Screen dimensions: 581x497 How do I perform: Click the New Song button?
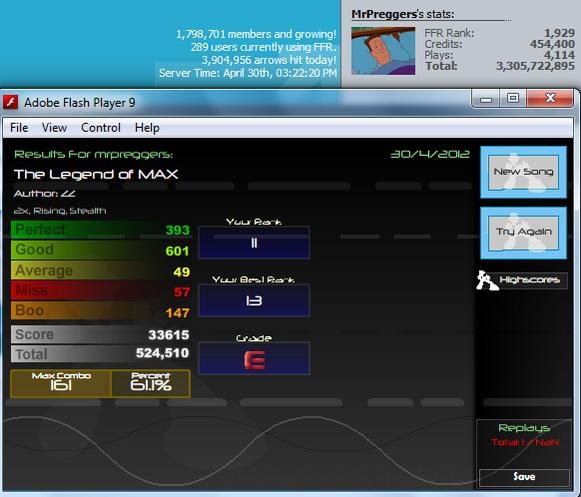[x=523, y=172]
